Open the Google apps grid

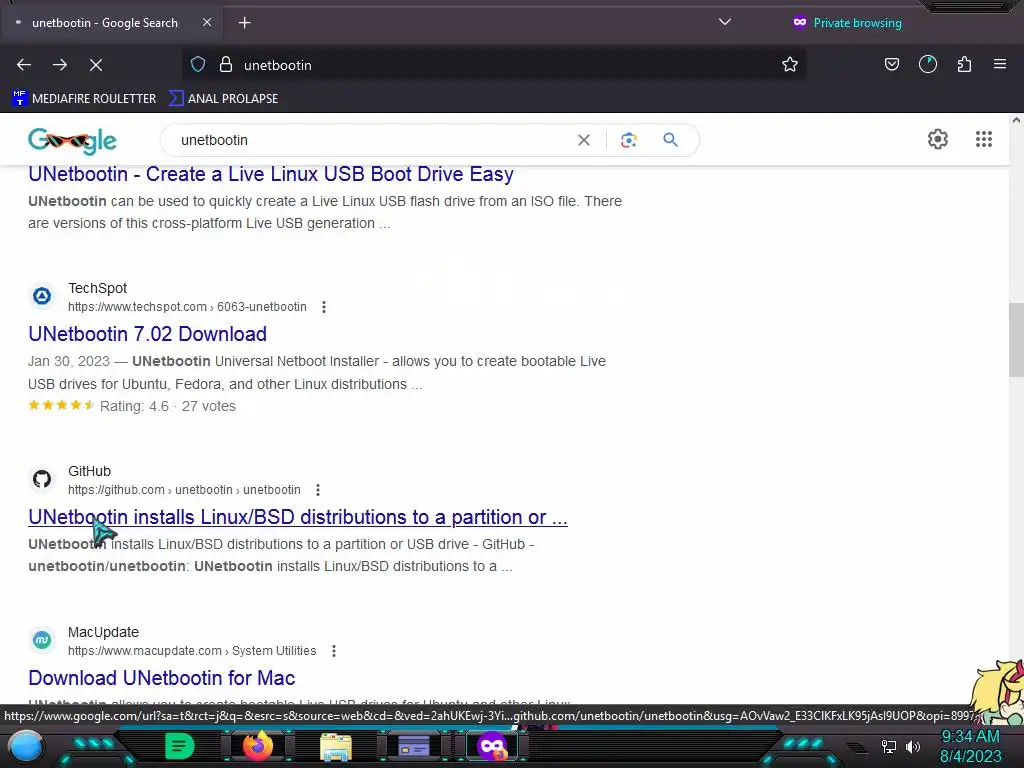[x=984, y=139]
